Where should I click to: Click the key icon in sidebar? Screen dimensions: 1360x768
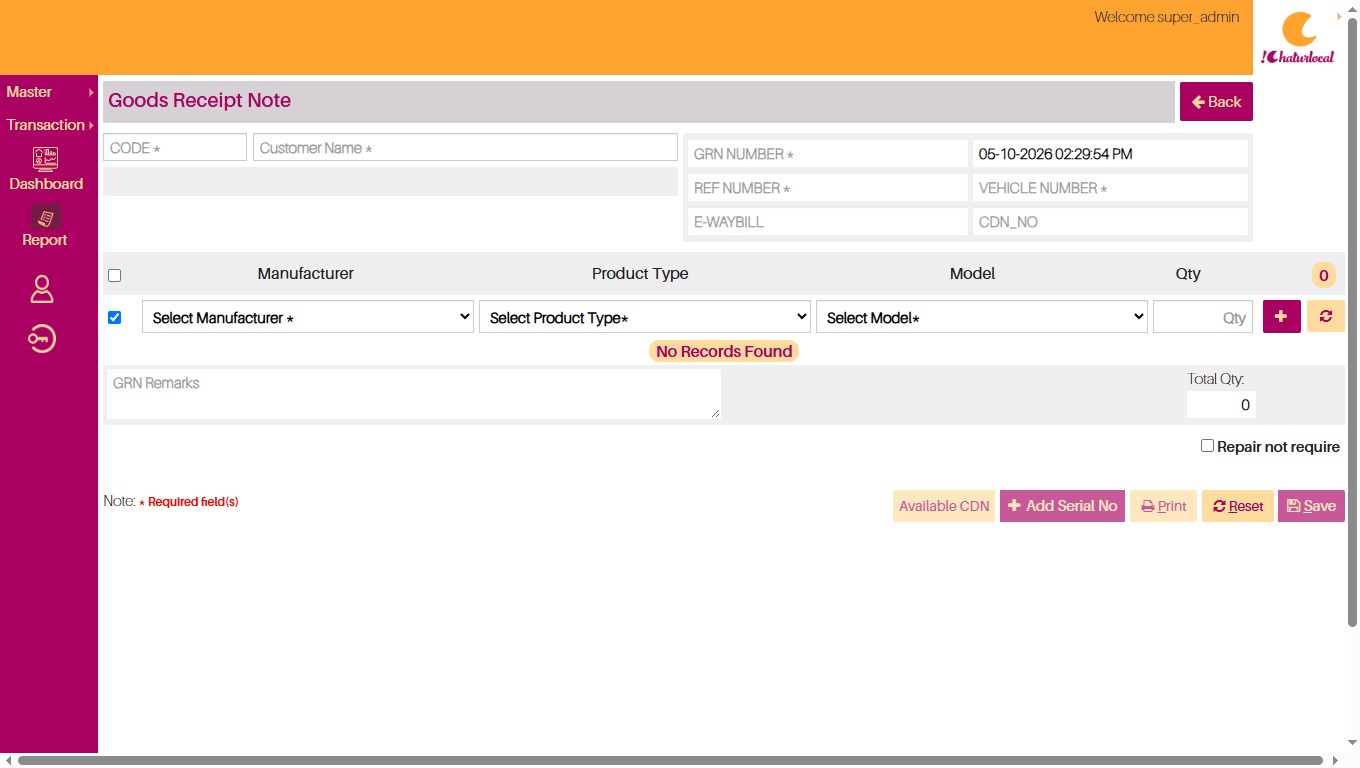pos(42,340)
